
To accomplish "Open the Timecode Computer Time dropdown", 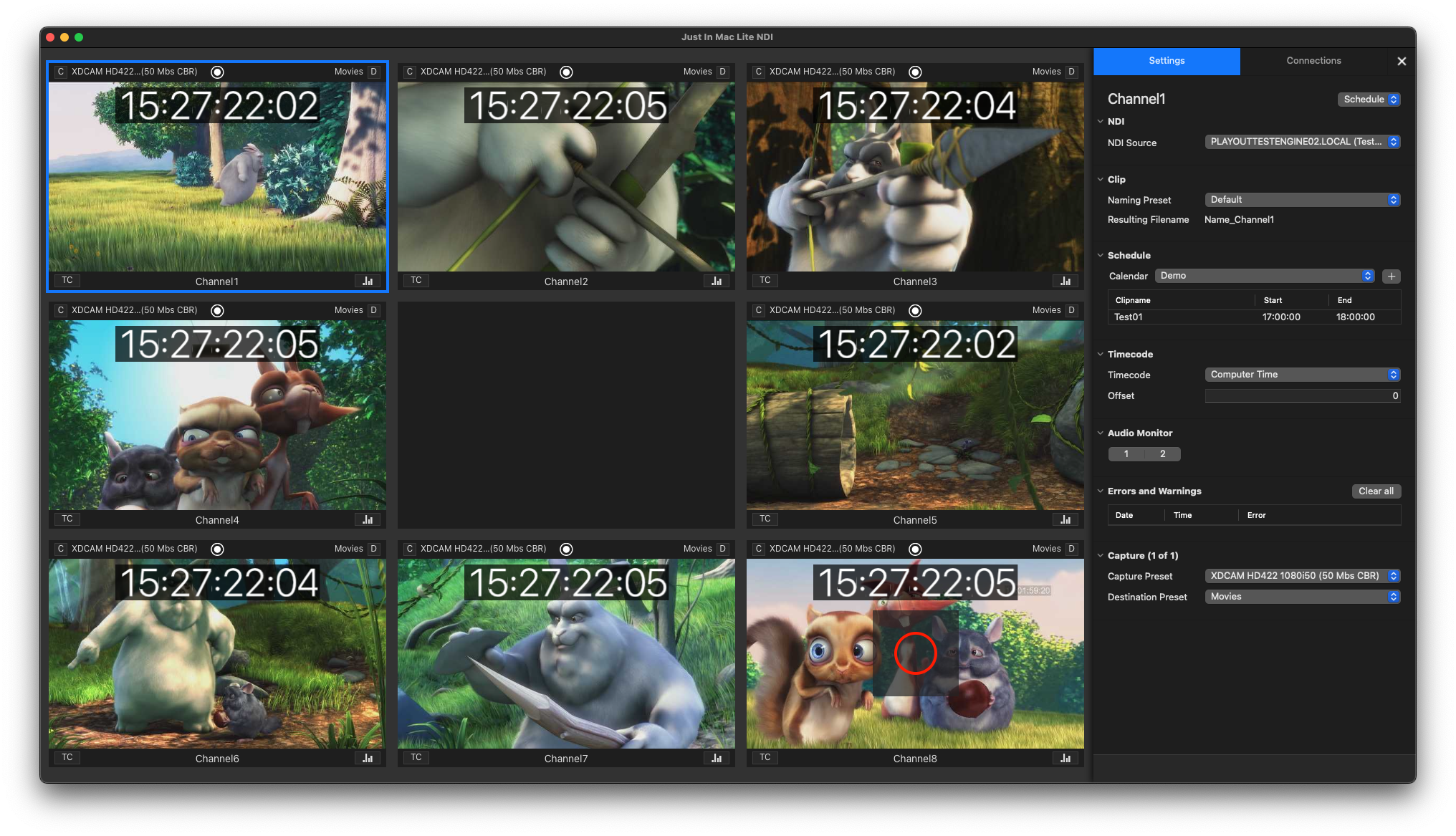I will click(1302, 375).
